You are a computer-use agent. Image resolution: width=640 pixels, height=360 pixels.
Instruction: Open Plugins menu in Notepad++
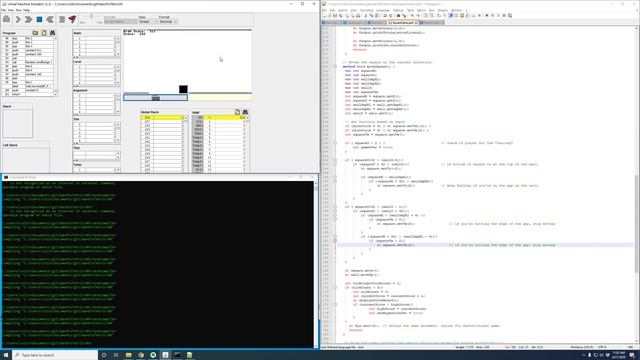pyautogui.click(x=443, y=10)
